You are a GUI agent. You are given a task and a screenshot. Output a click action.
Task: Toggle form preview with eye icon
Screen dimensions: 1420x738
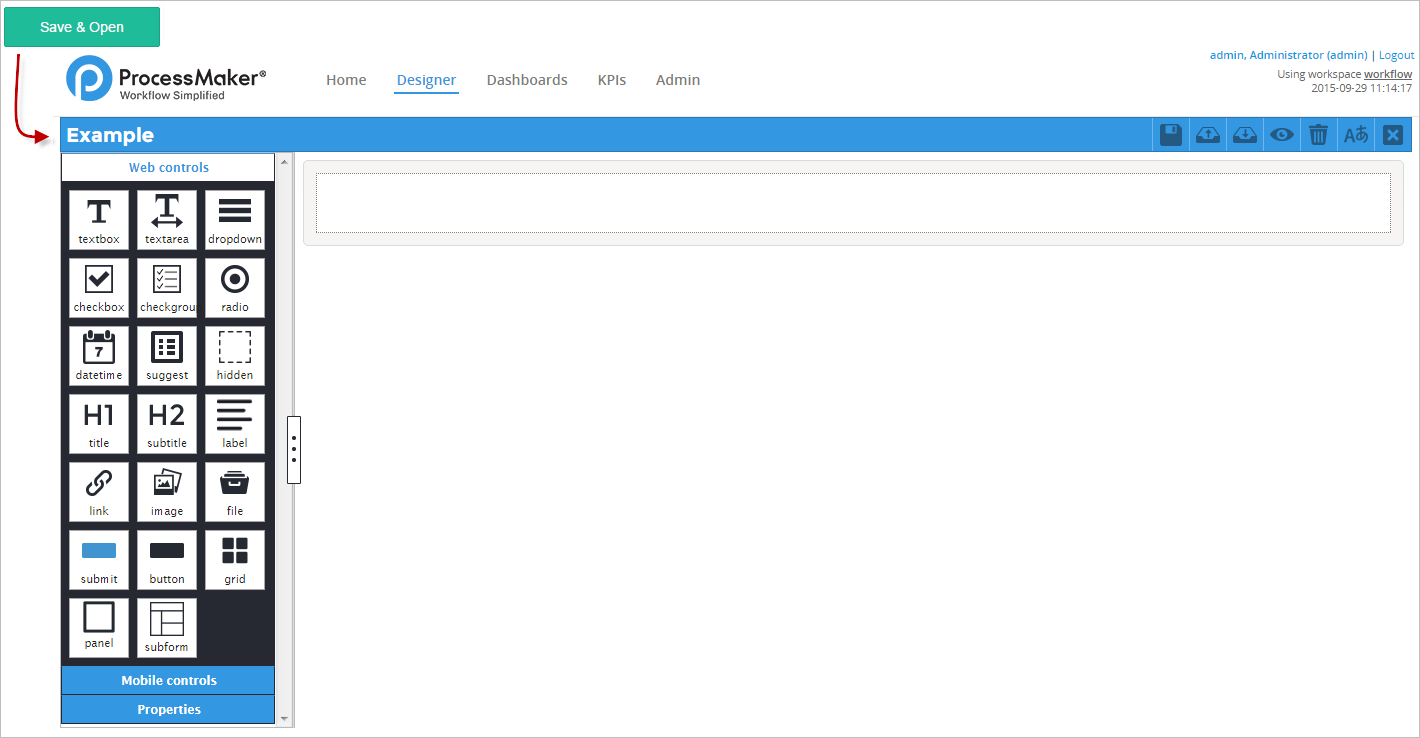point(1282,135)
